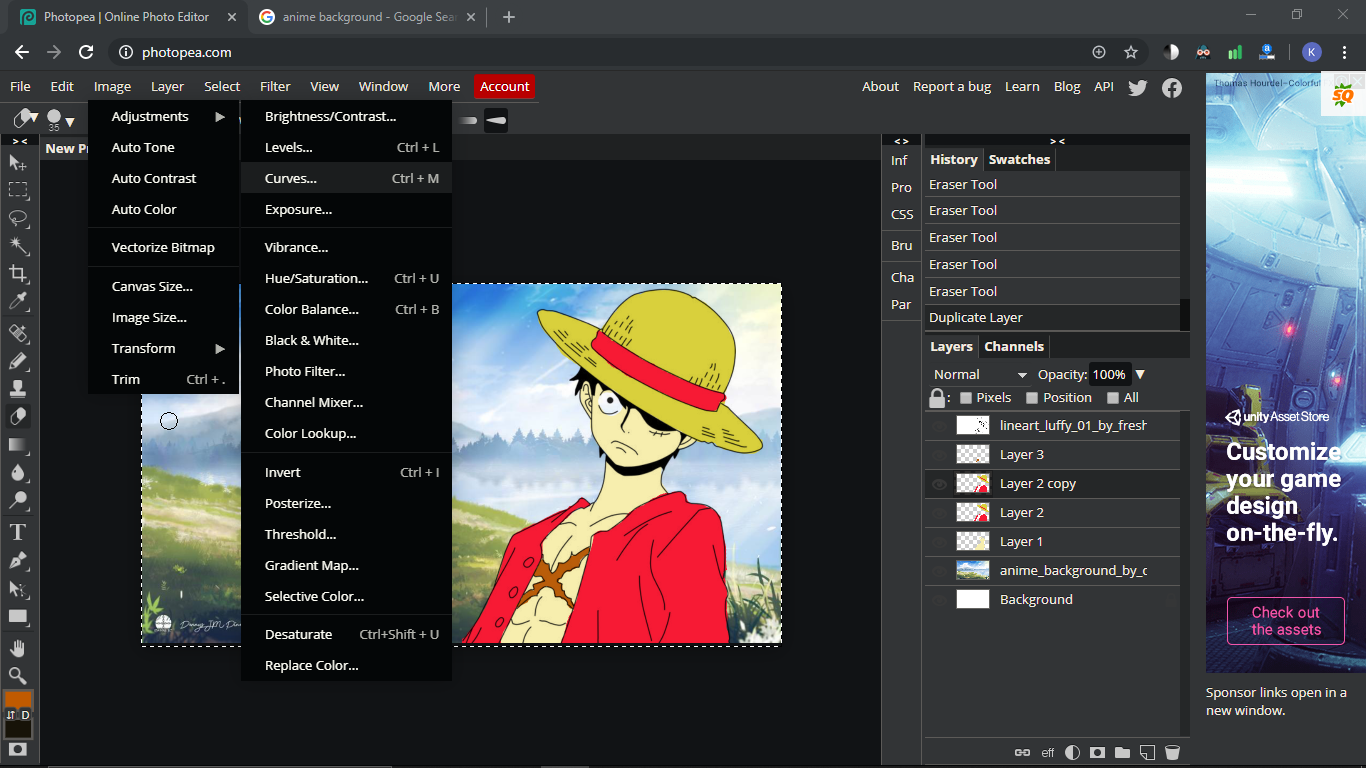1366x768 pixels.
Task: Create a new layer icon
Action: pyautogui.click(x=1147, y=752)
